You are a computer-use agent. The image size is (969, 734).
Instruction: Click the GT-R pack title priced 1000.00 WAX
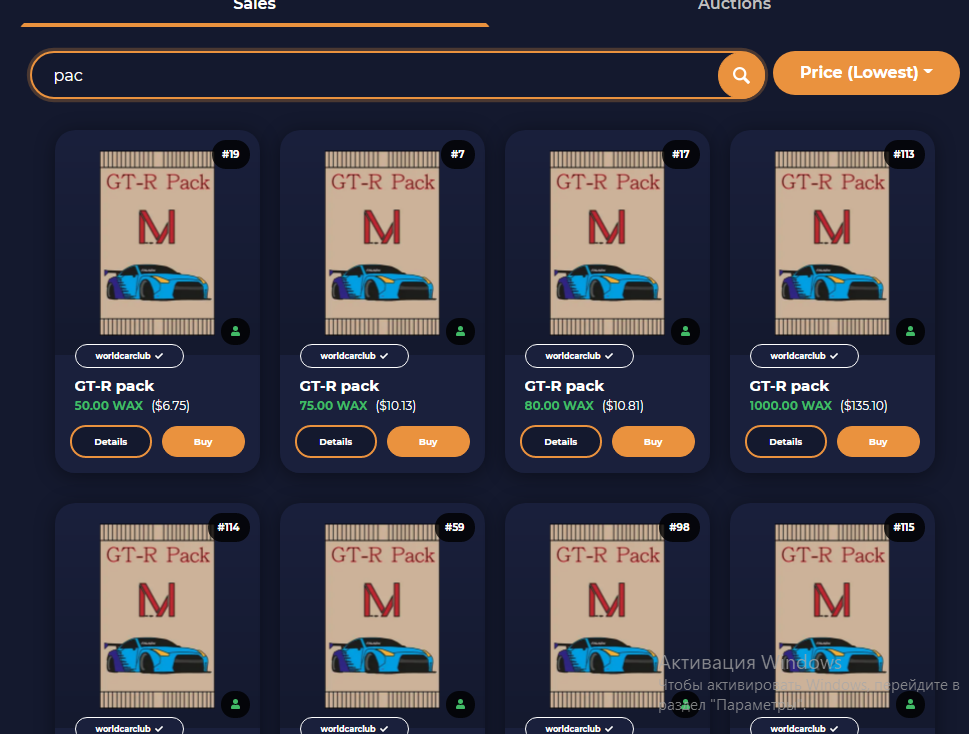point(789,386)
